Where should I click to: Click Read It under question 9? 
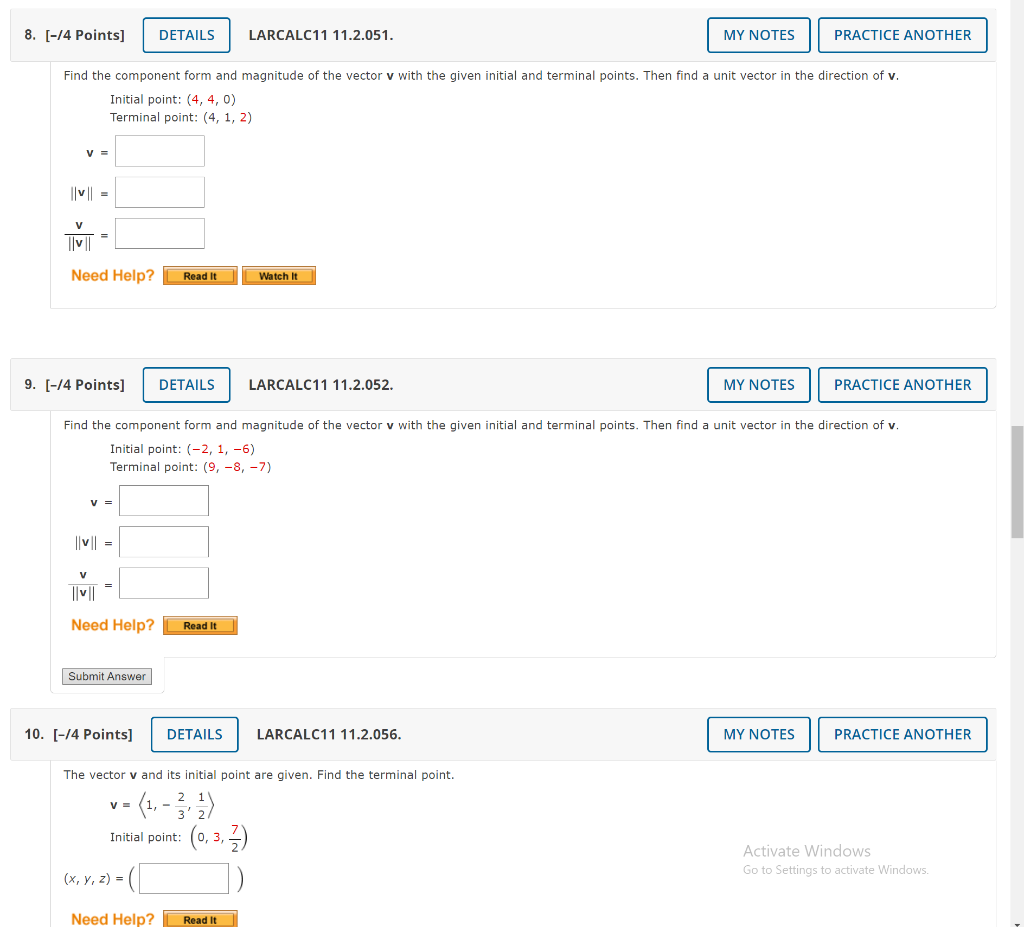point(200,625)
